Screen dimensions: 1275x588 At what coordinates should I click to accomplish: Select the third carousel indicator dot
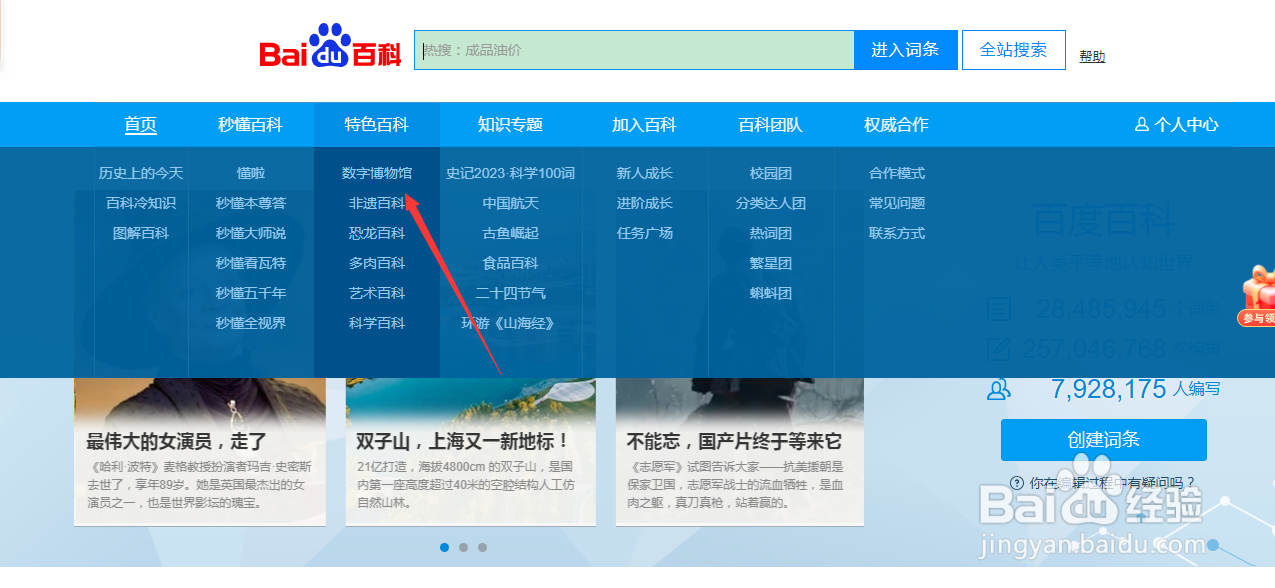pyautogui.click(x=484, y=547)
